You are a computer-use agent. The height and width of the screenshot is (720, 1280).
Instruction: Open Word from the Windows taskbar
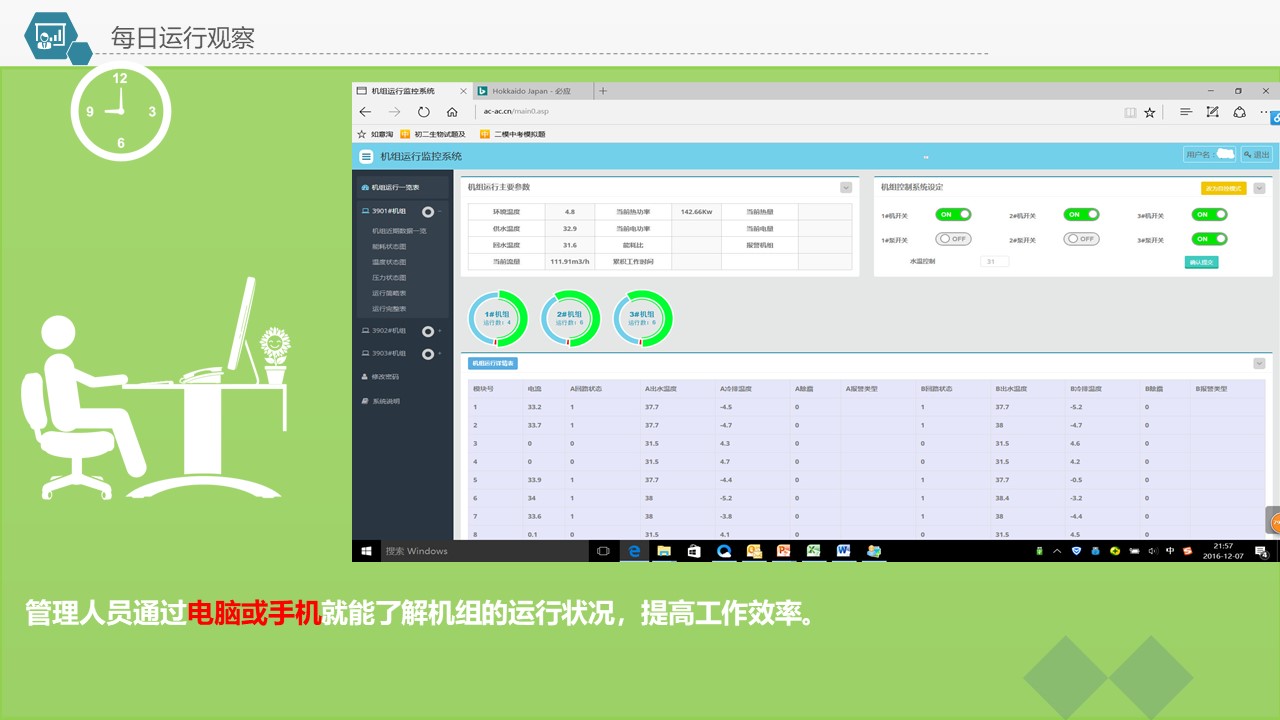point(843,551)
